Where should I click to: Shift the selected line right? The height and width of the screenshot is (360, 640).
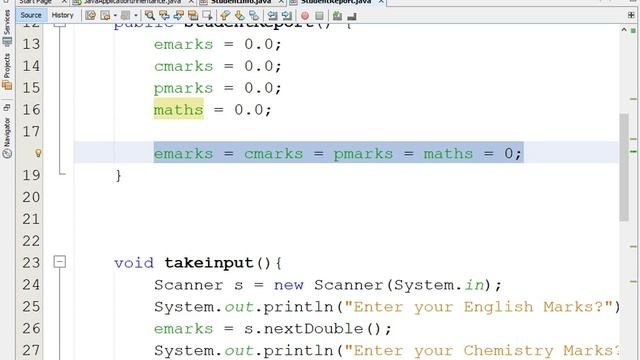pos(287,16)
